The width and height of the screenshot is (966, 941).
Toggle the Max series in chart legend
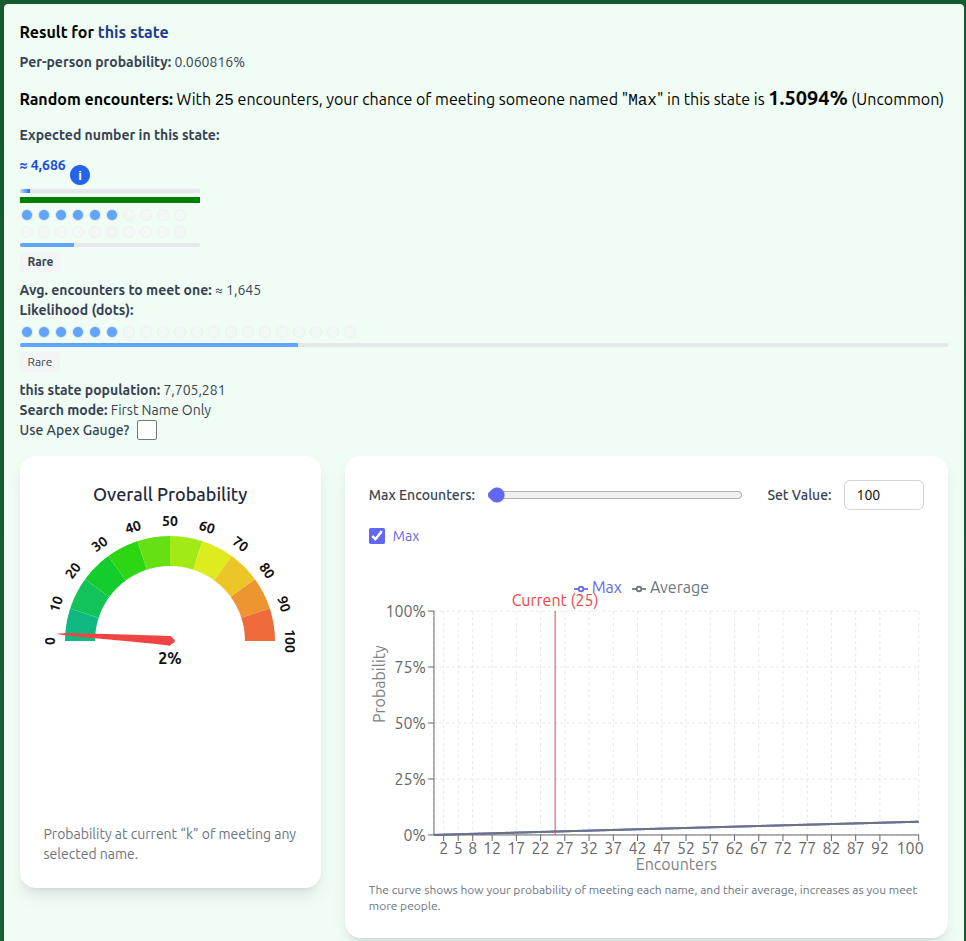coord(598,588)
